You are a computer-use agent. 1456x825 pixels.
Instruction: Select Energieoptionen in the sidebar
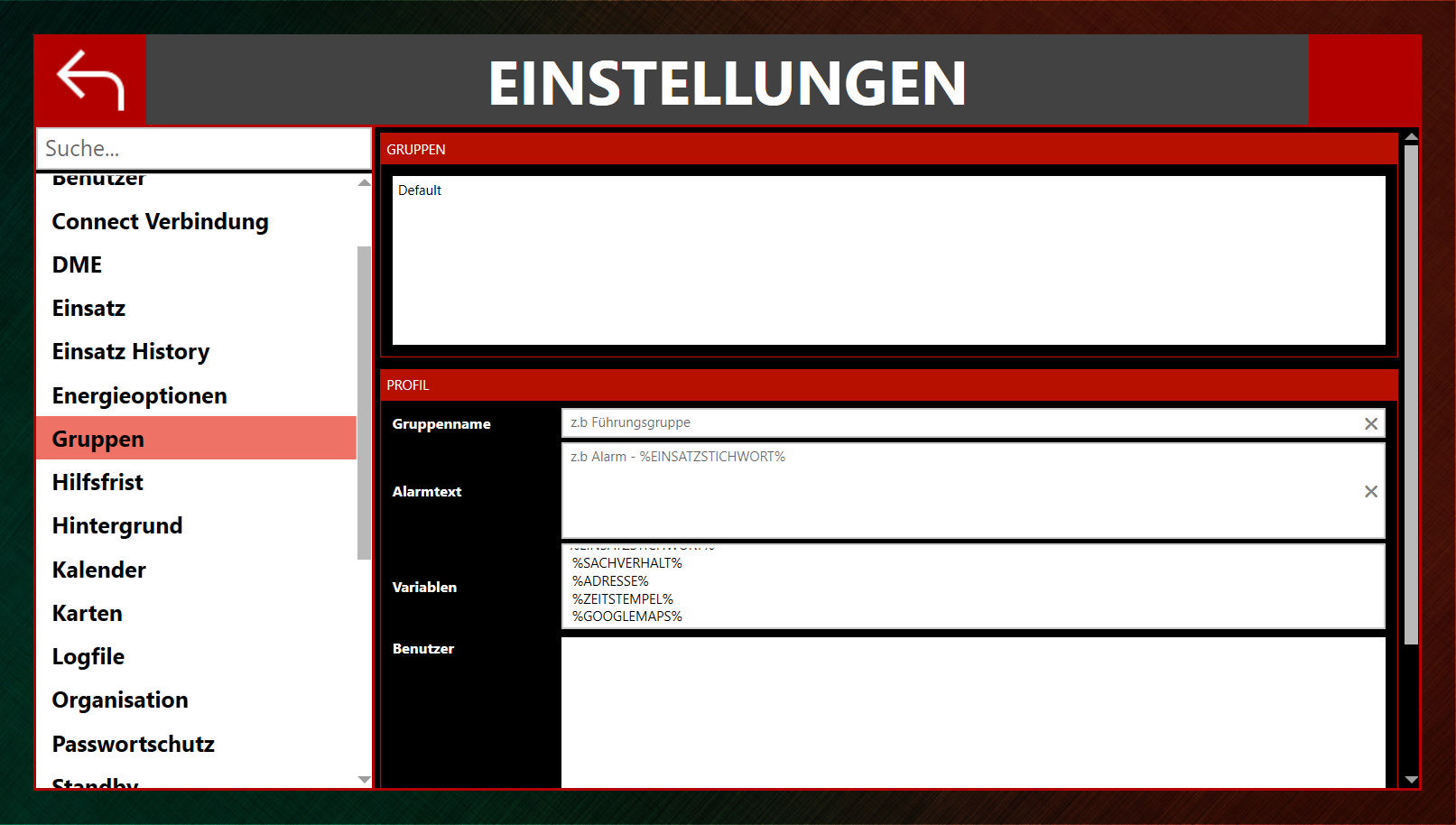point(138,394)
